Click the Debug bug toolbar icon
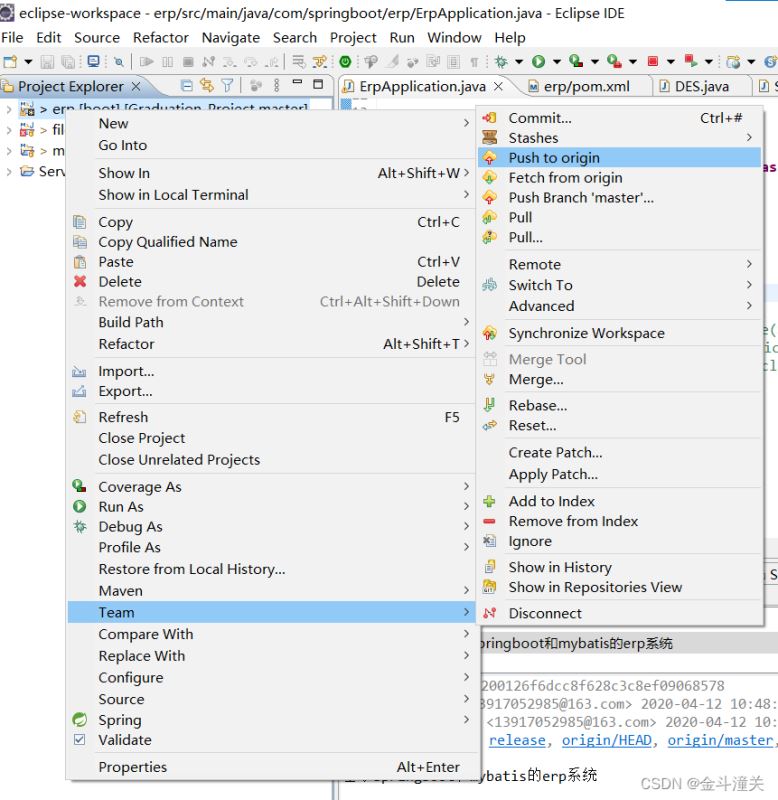Screen dimensions: 778x800 (x=501, y=62)
